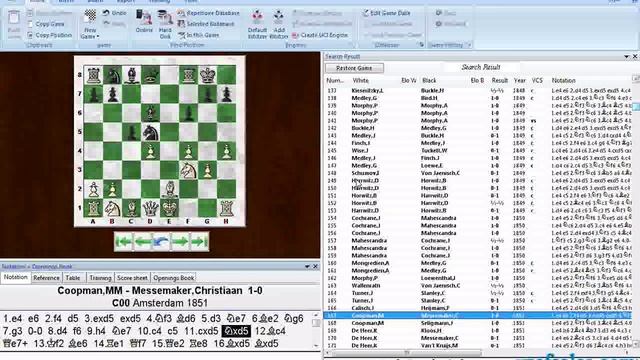Click the Elo W column header

tap(409, 80)
